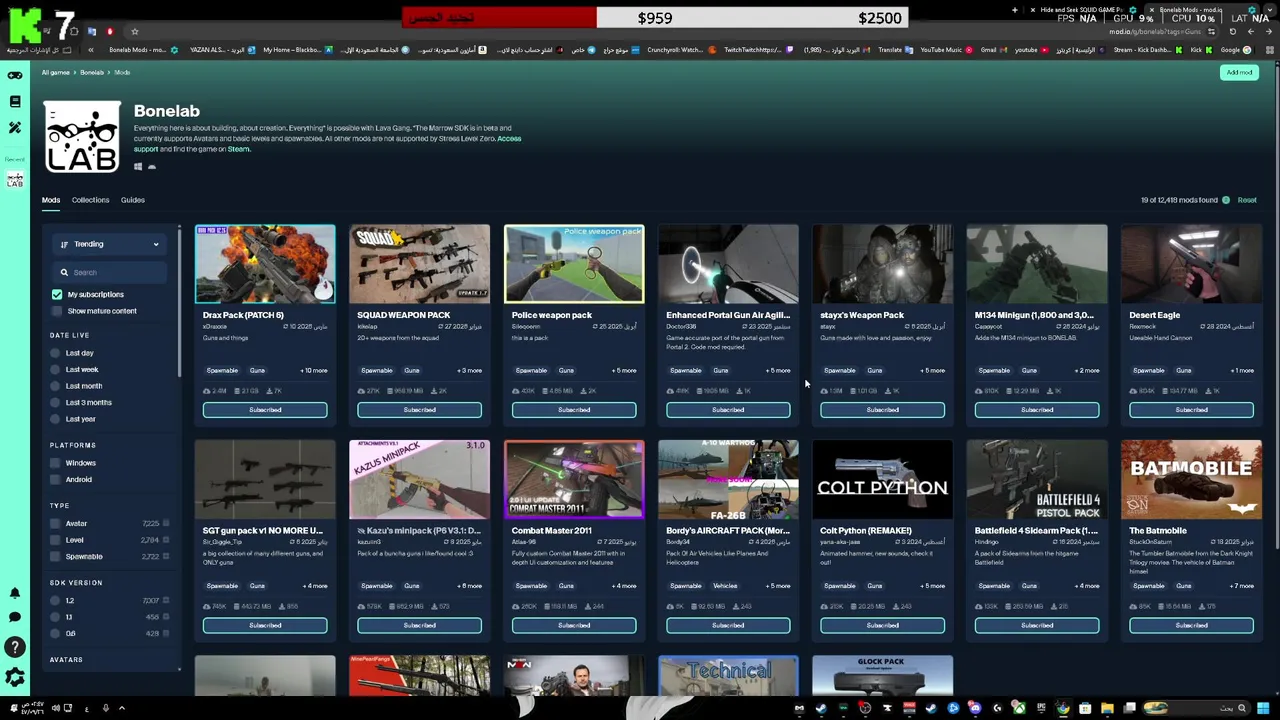The width and height of the screenshot is (1280, 720).
Task: Open the Gmail bookmark
Action: pos(992,50)
